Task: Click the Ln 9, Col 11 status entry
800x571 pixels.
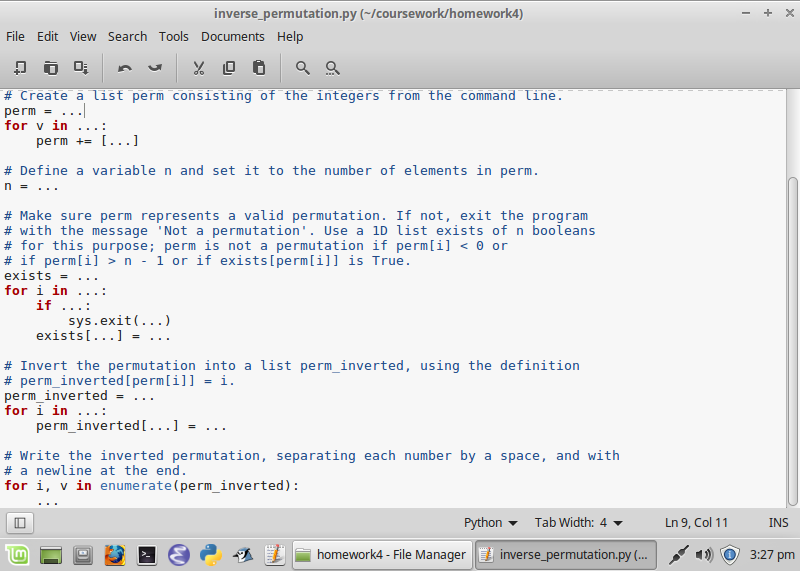Action: click(x=696, y=523)
